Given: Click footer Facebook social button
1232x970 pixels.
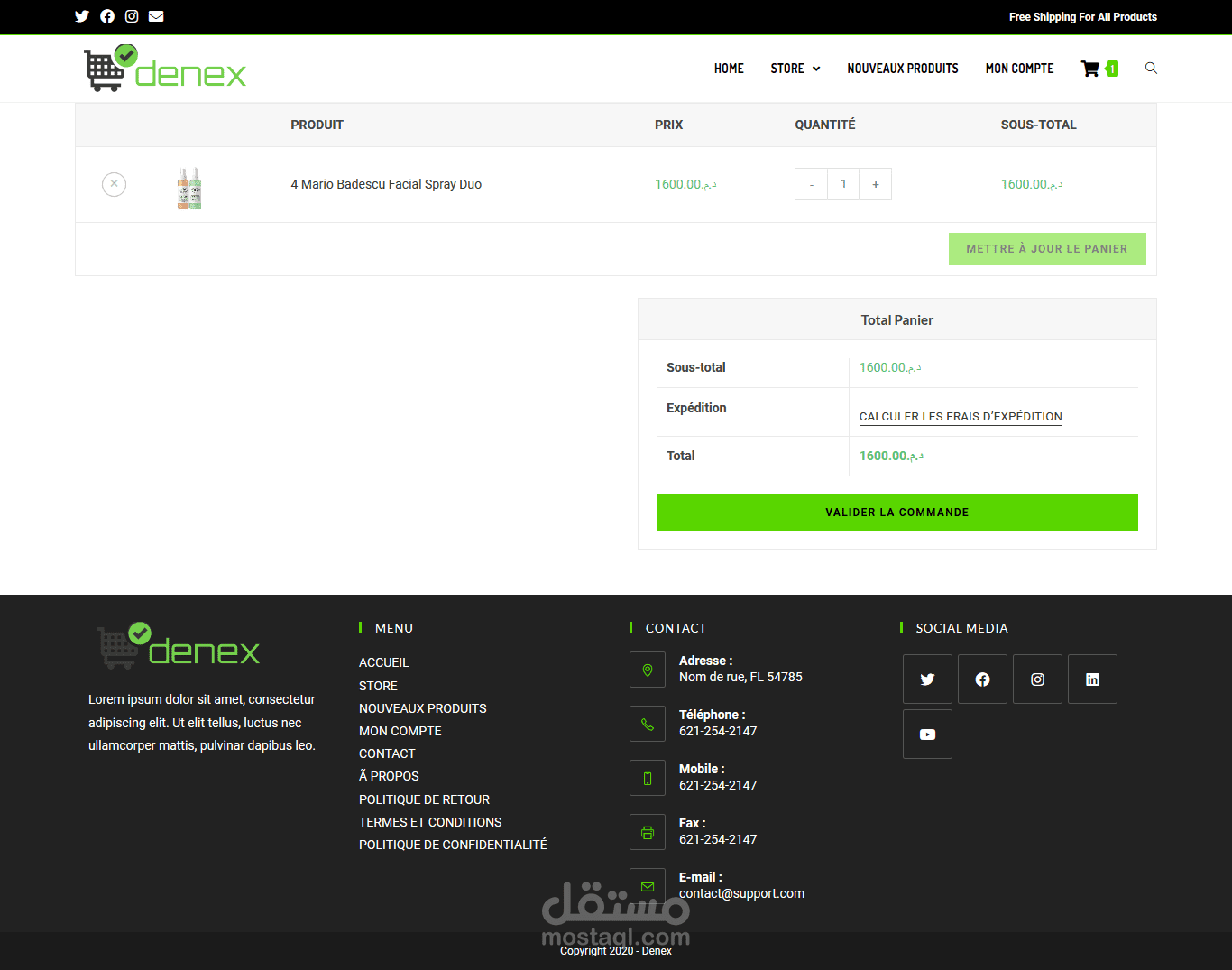Looking at the screenshot, I should pyautogui.click(x=982, y=679).
